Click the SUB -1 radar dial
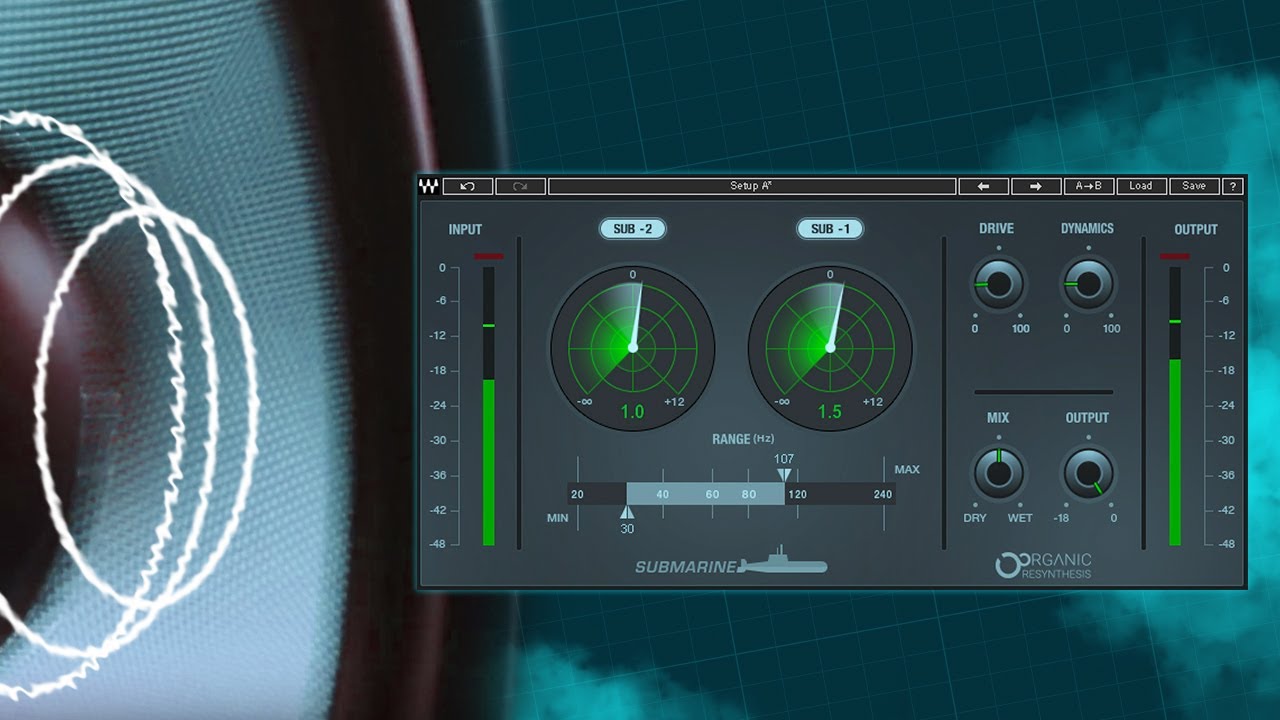 point(830,347)
